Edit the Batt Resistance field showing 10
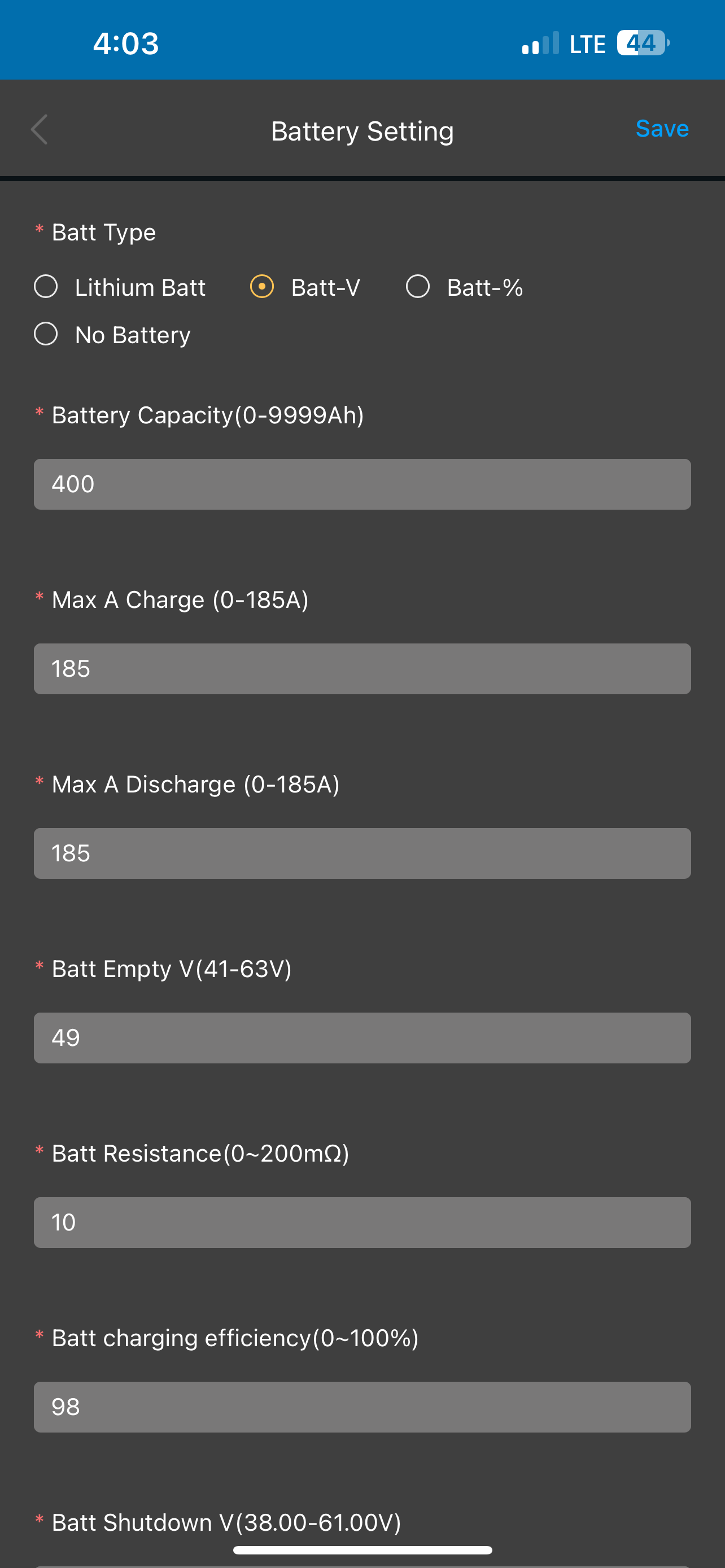725x1568 pixels. click(x=362, y=1223)
